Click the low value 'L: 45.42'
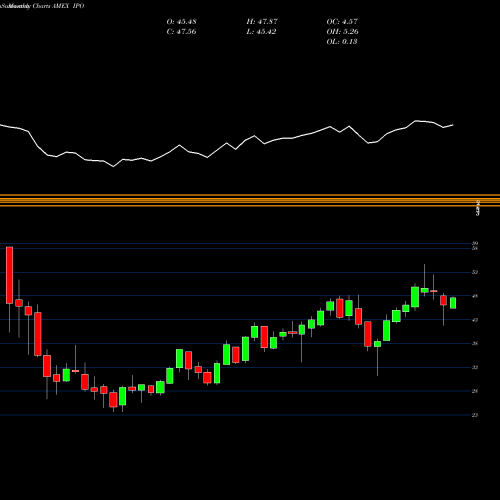The image size is (500, 500). 261,32
